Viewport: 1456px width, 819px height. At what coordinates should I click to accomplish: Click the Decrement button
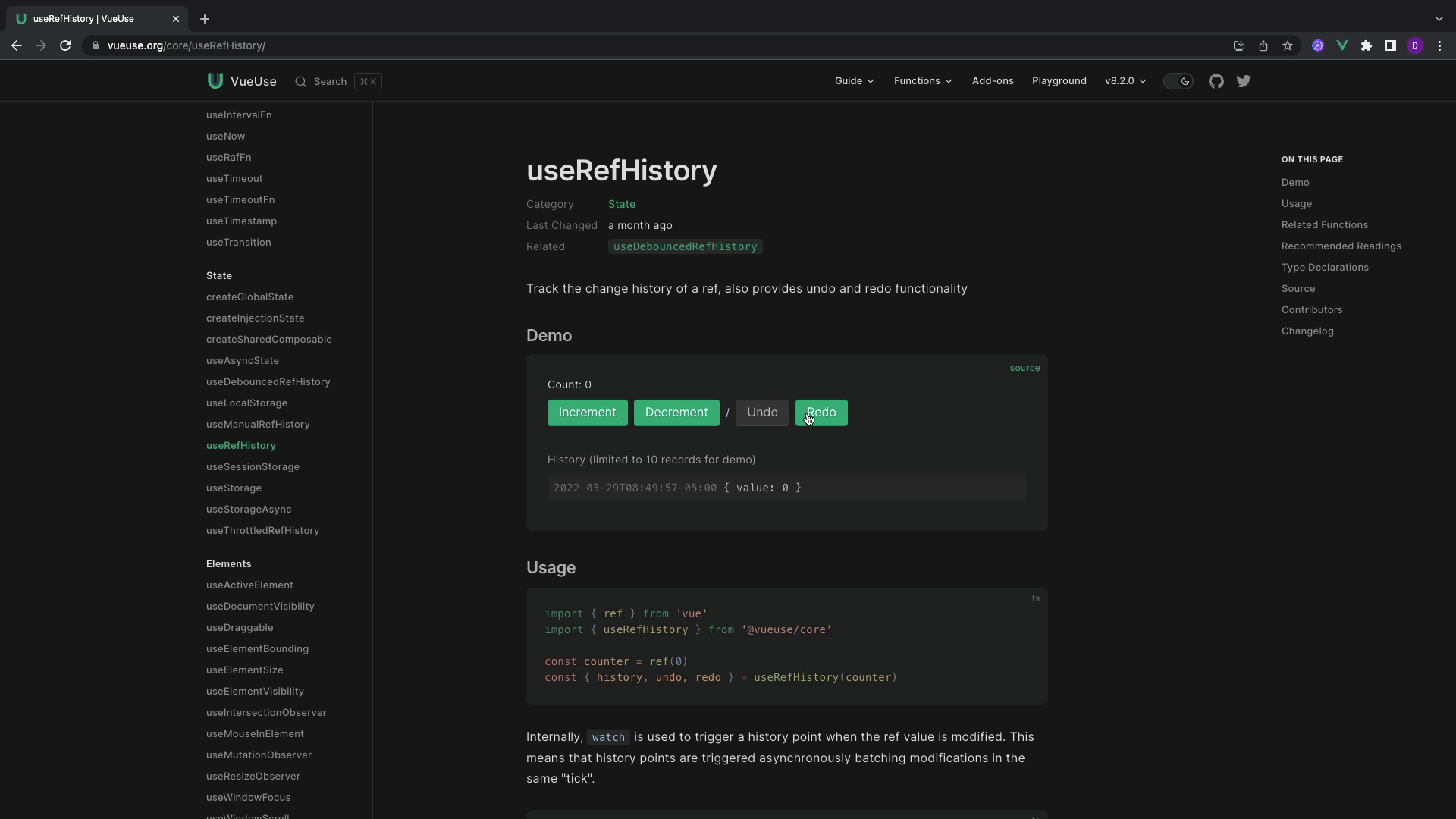(x=676, y=413)
